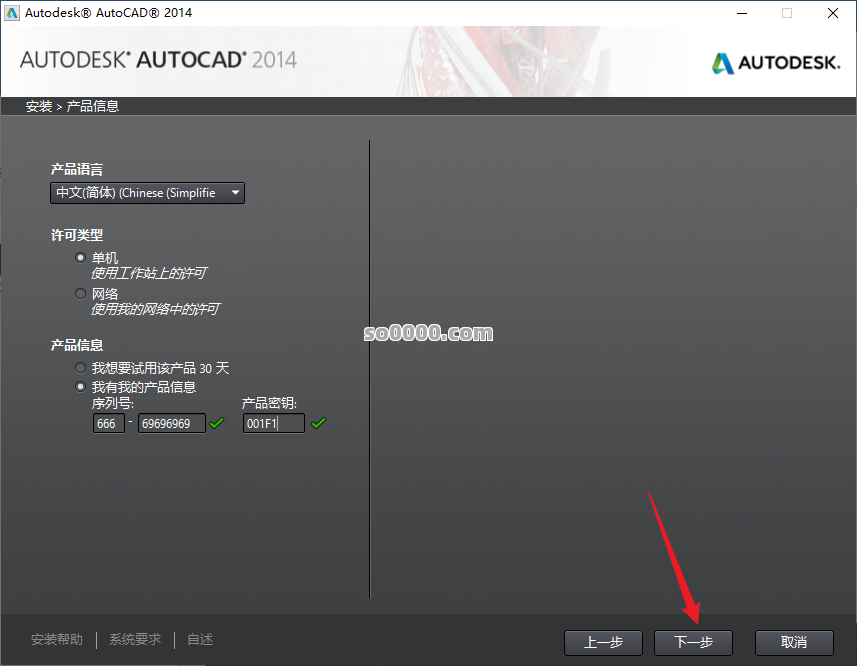Click the green checkmark beside the product key
857x666 pixels.
tap(319, 423)
